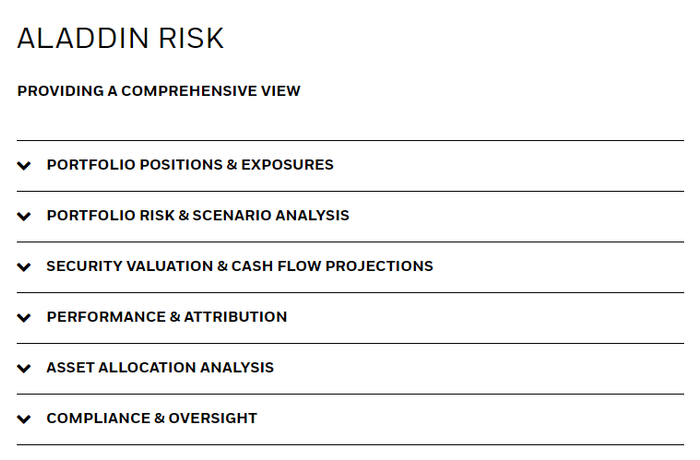
Task: Show the Performance & Attribution section text
Action: click(x=167, y=317)
